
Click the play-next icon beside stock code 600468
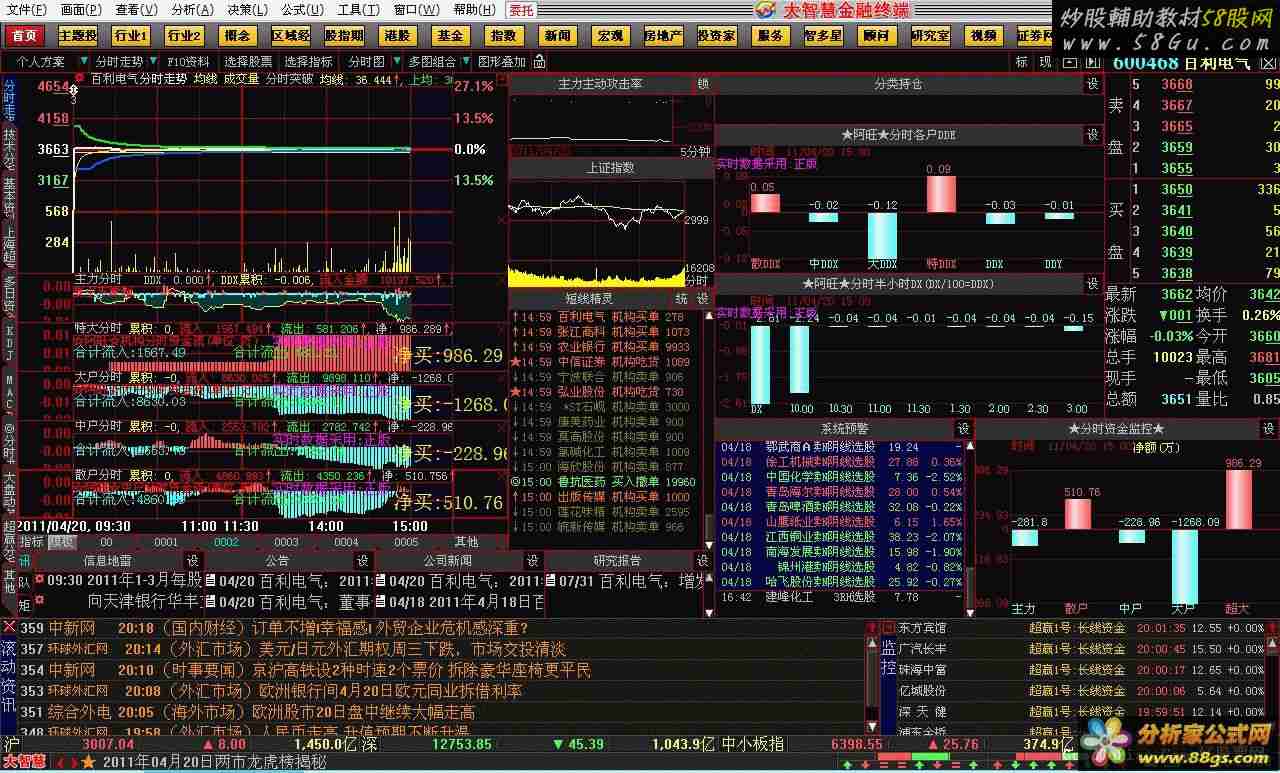click(1091, 62)
